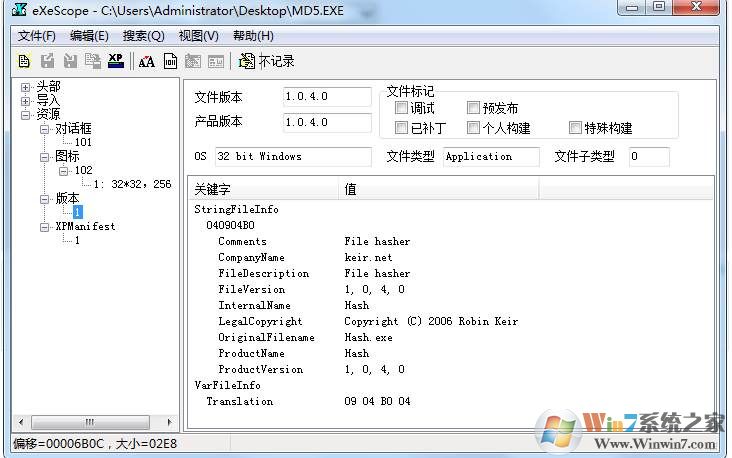Image resolution: width=732 pixels, height=458 pixels.
Task: Select version resource item 1
Action: (77, 212)
